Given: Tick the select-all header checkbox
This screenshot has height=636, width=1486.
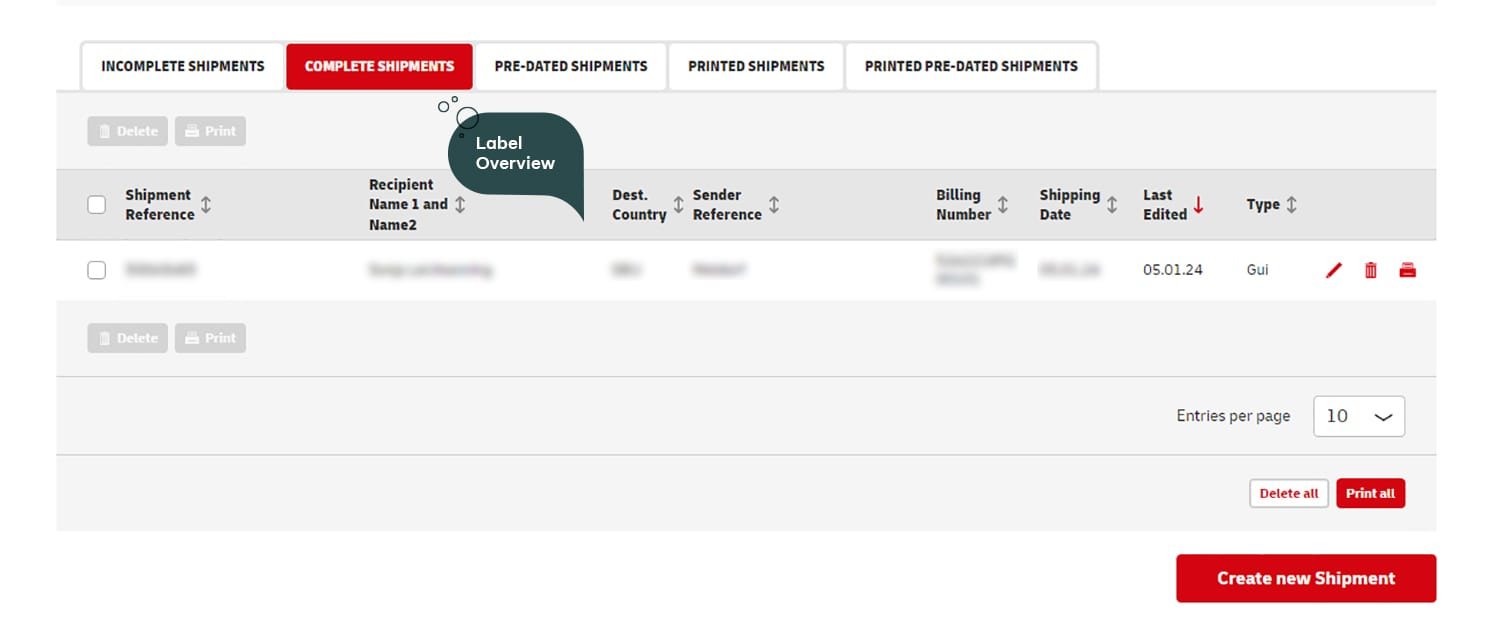Looking at the screenshot, I should [97, 205].
